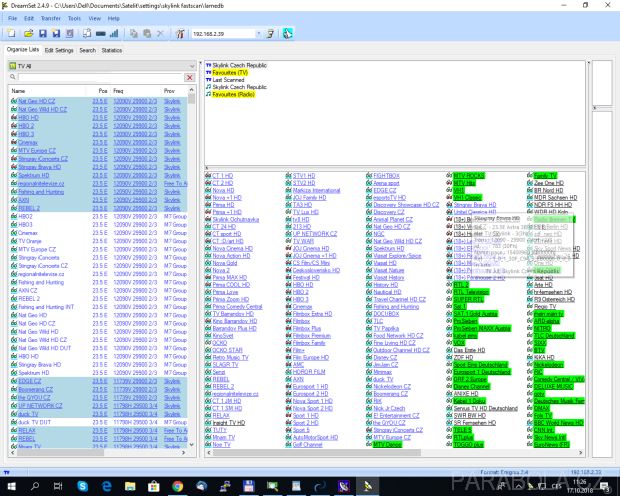The height and width of the screenshot is (496, 620).
Task: Click the Save As floppy icon
Action: [56, 34]
